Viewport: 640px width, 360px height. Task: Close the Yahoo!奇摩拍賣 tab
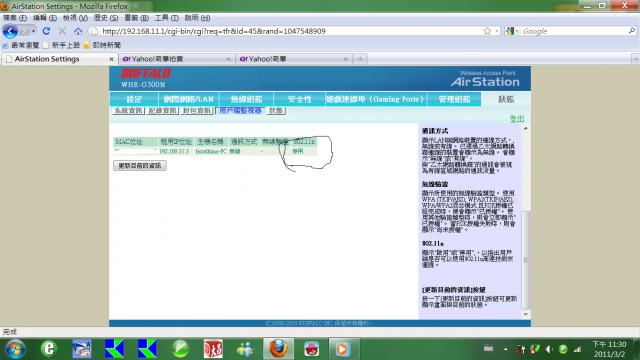[x=228, y=59]
